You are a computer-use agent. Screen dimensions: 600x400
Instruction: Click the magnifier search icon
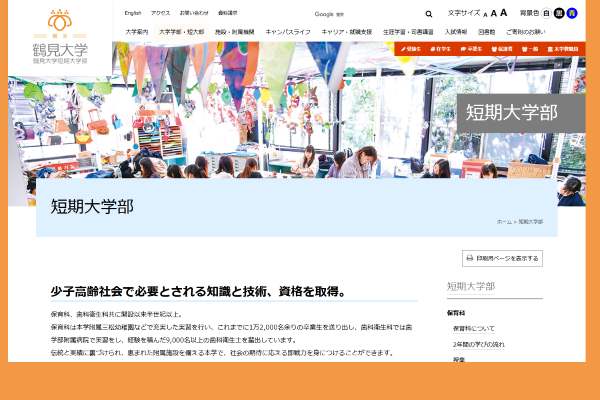(x=429, y=14)
